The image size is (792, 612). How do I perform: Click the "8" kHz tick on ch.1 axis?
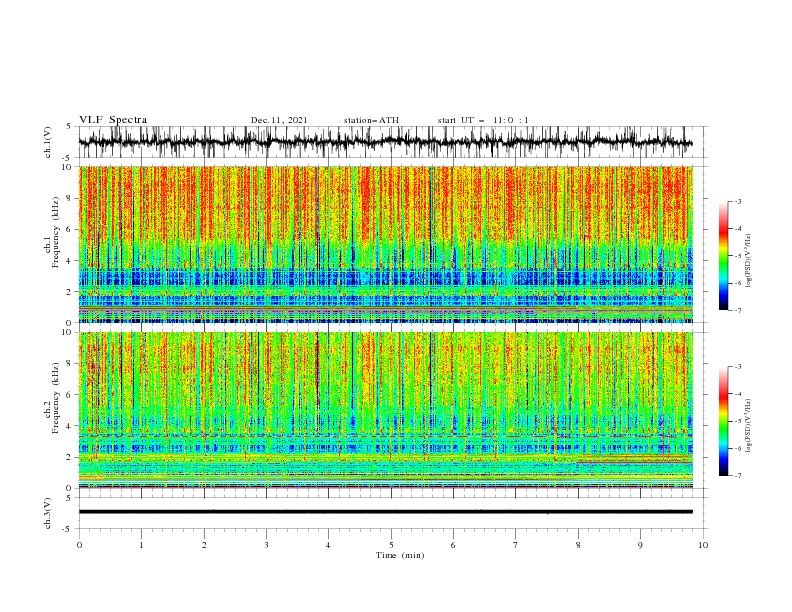point(69,198)
